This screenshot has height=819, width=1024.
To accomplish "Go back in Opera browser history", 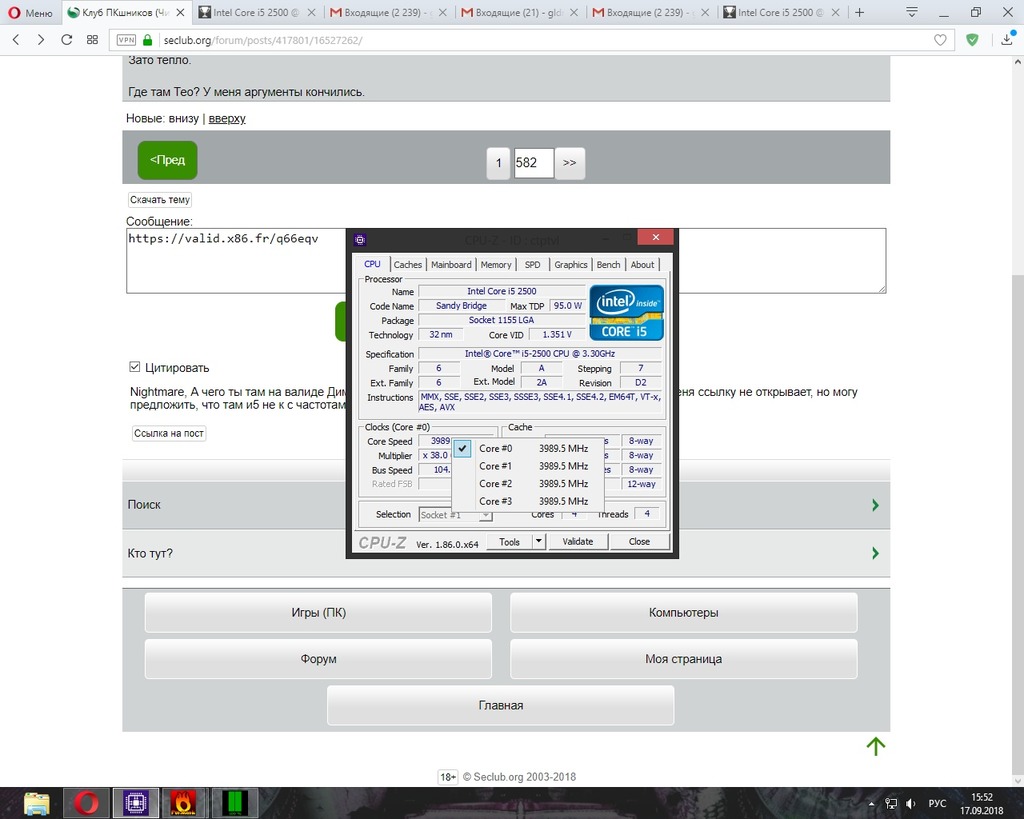I will pyautogui.click(x=16, y=40).
